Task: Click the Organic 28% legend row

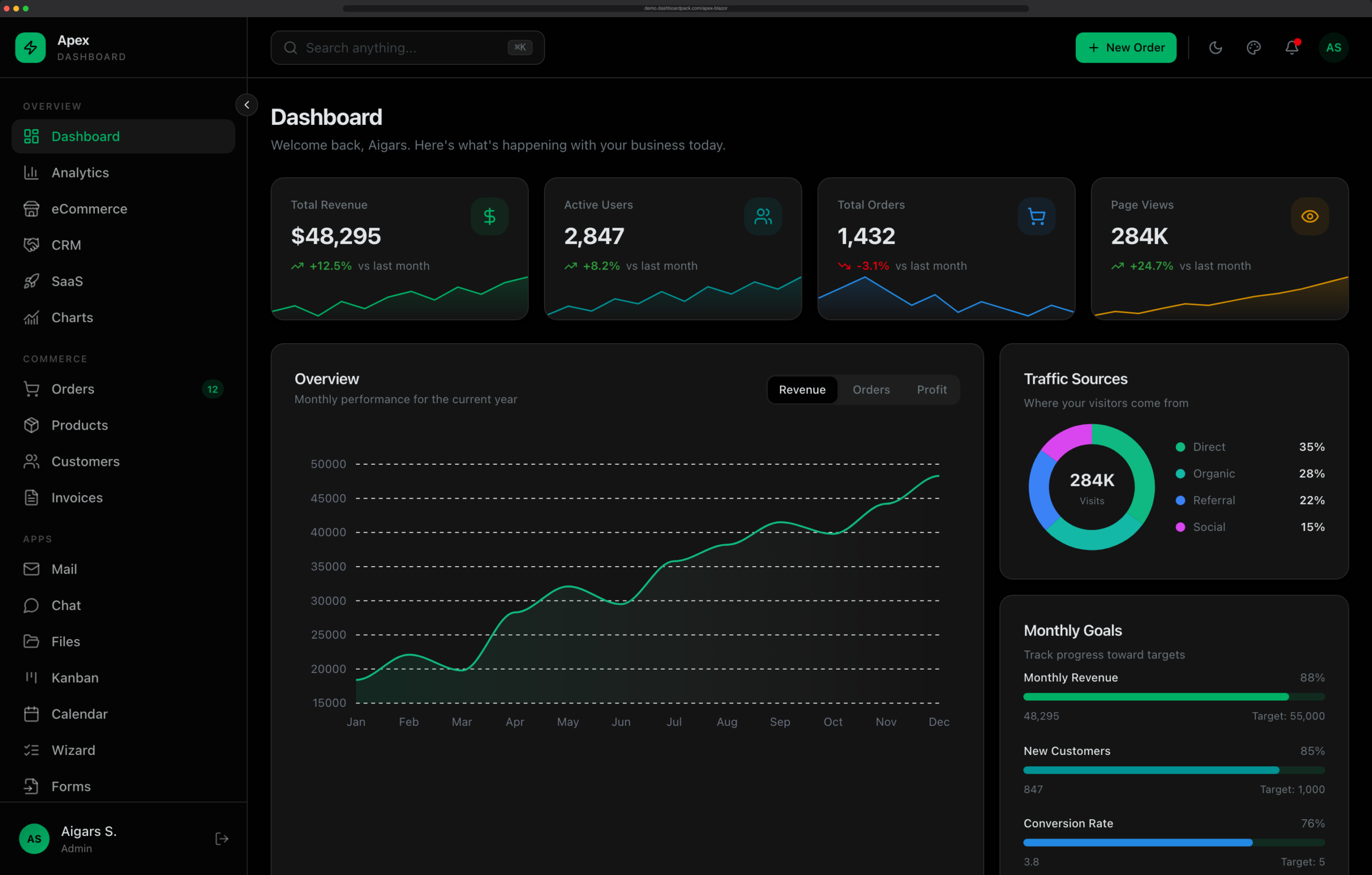Action: pyautogui.click(x=1250, y=474)
